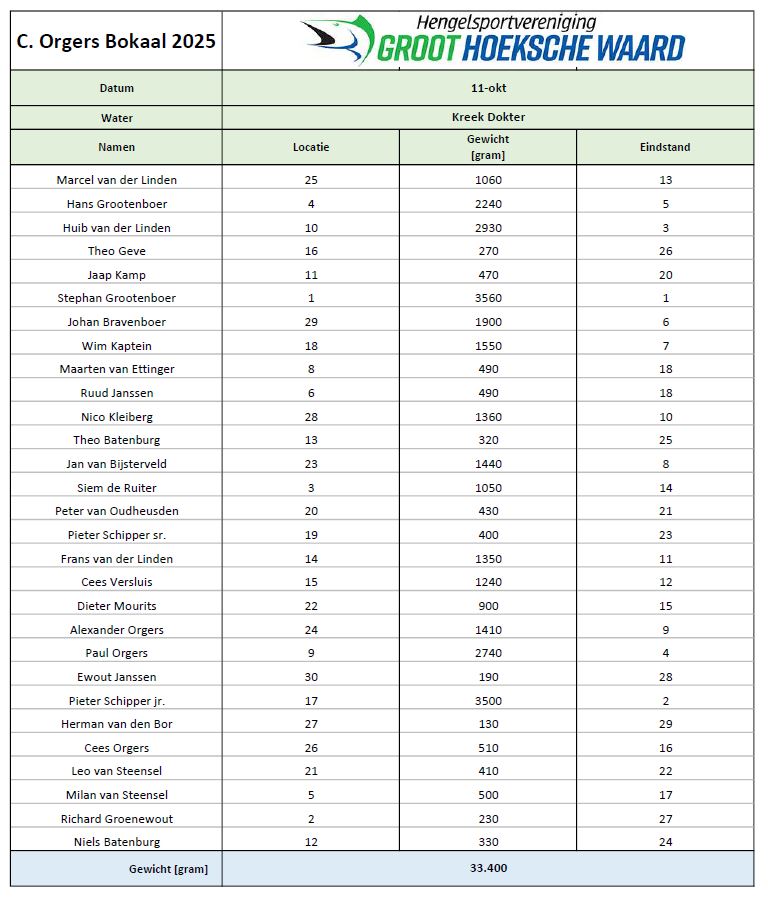Select Marcel van der Linden's name cell
Image resolution: width=768 pixels, height=903 pixels.
point(116,180)
